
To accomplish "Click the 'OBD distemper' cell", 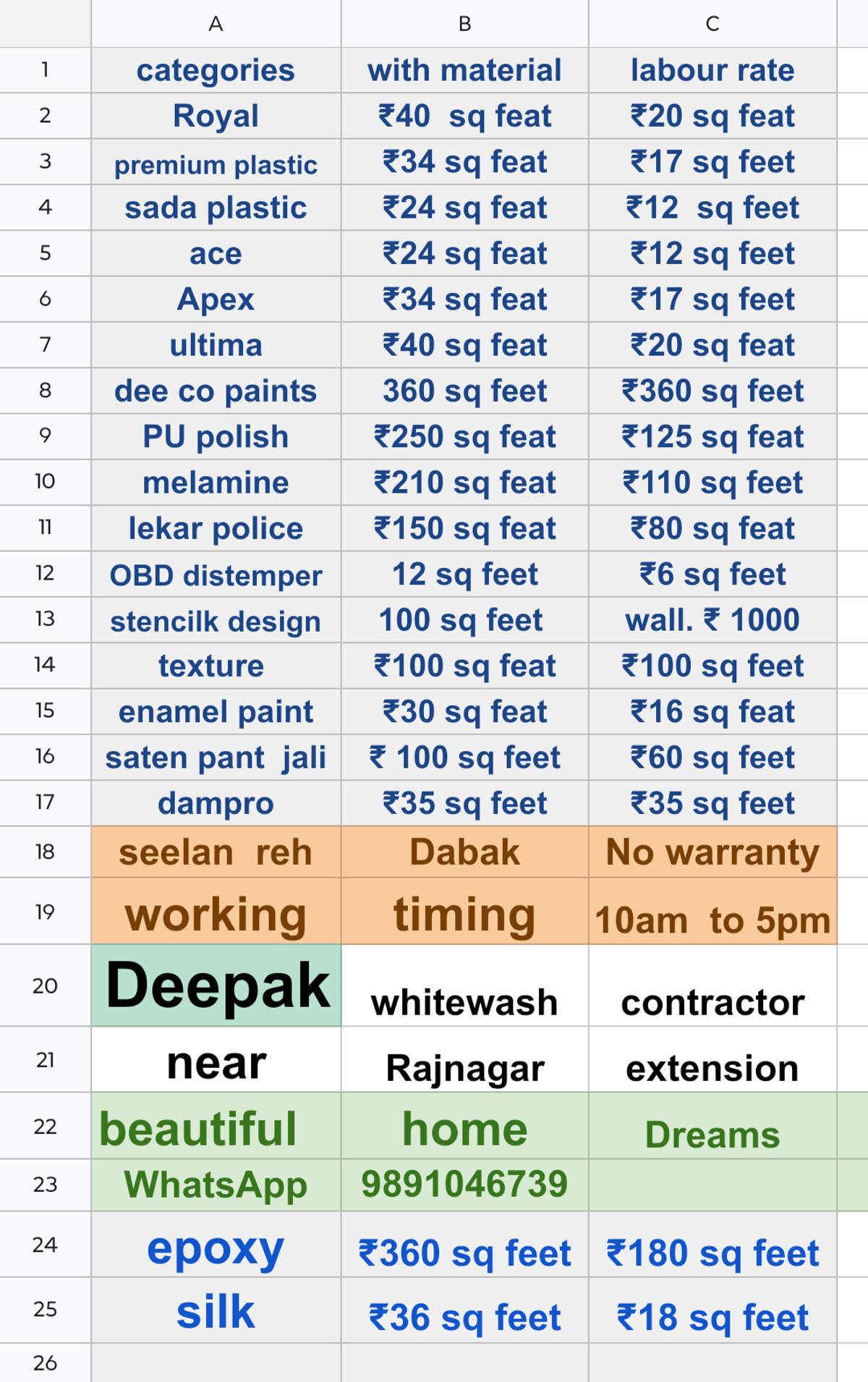I will tap(216, 575).
